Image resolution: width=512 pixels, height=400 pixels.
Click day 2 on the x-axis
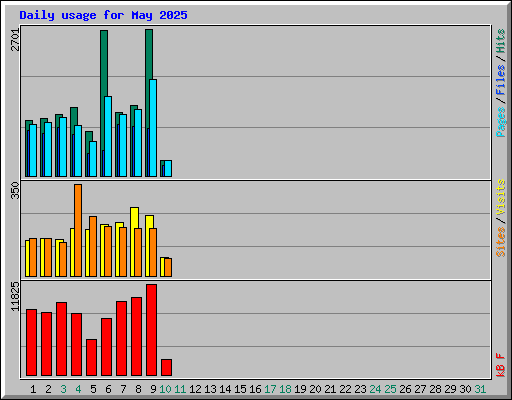tap(48, 389)
